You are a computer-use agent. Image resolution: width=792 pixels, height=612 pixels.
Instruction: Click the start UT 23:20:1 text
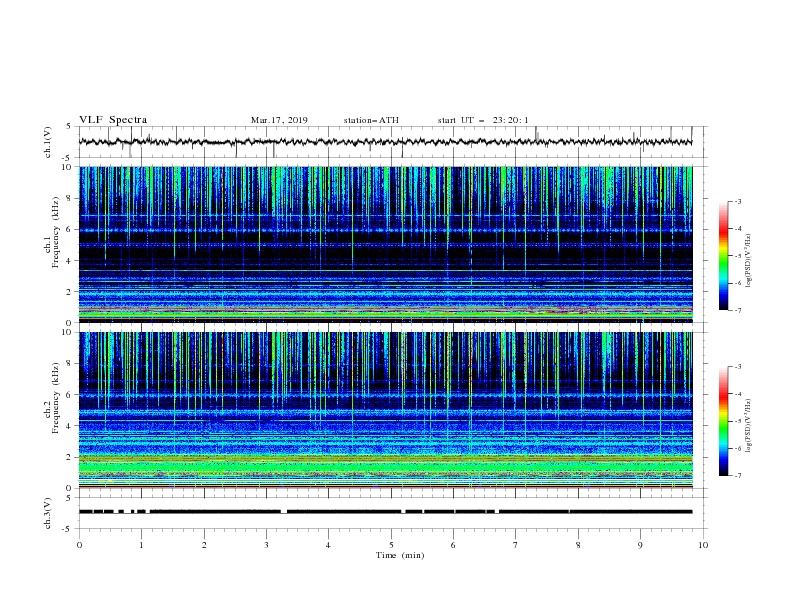(x=483, y=120)
